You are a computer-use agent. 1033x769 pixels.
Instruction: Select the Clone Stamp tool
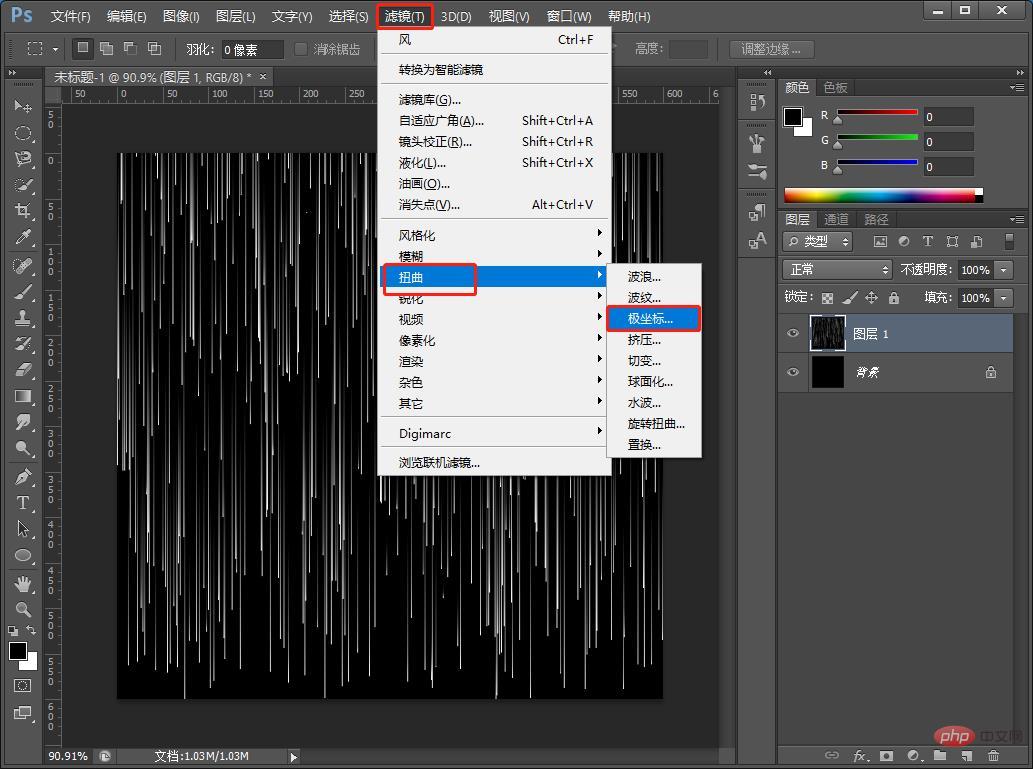coord(23,318)
